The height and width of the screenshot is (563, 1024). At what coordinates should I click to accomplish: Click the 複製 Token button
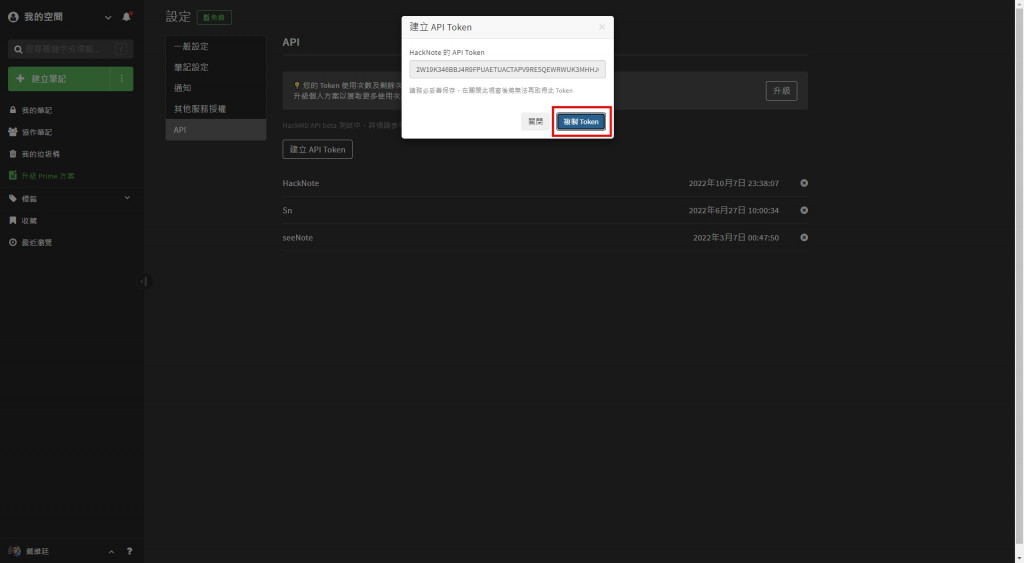[581, 121]
